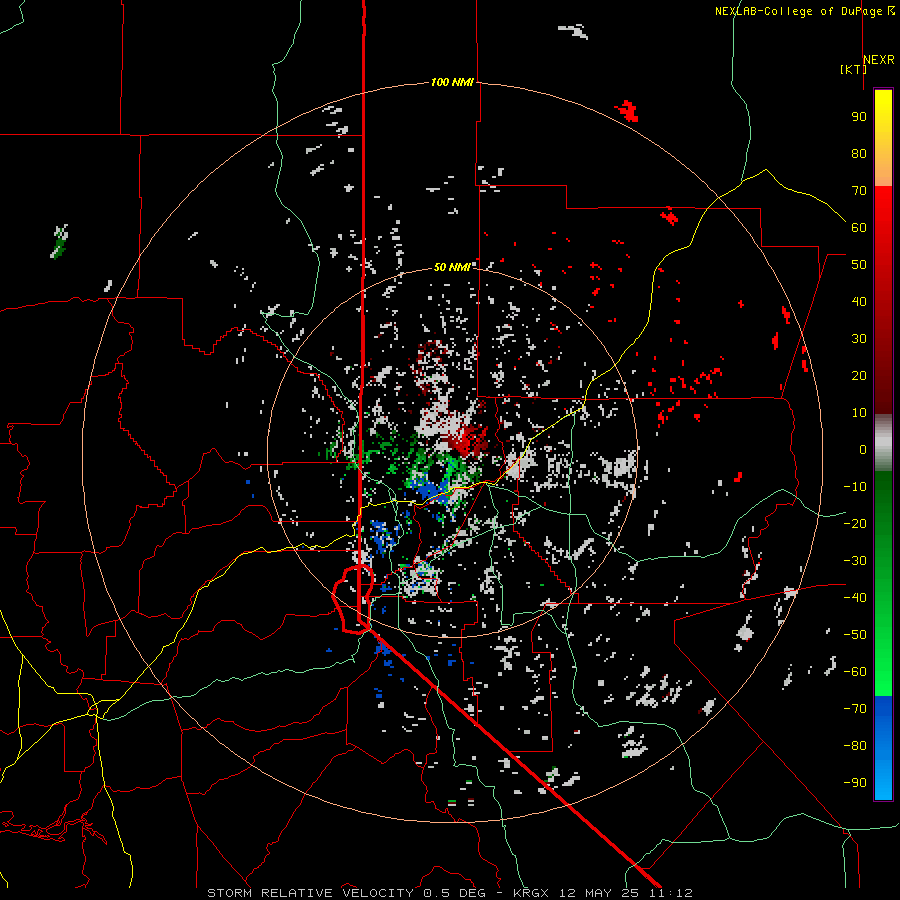Click the NEXR label above the color bar

879,60
